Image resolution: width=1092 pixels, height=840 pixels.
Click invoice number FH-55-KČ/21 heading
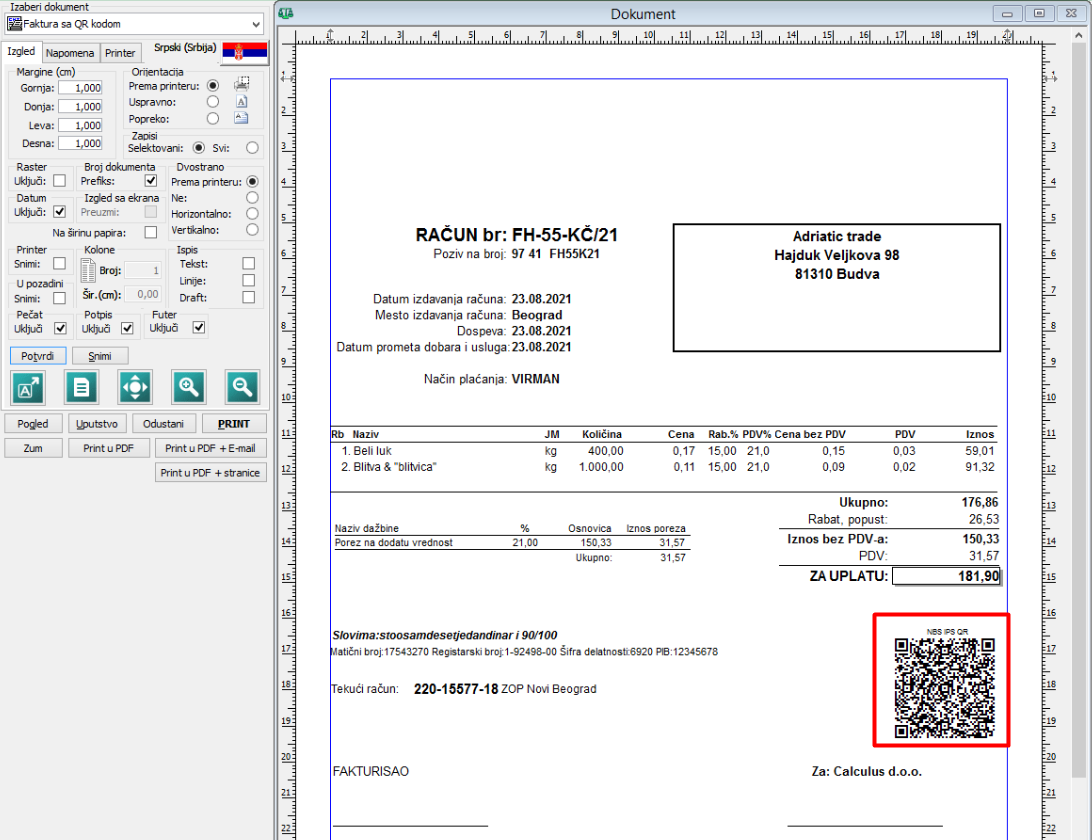click(x=565, y=235)
